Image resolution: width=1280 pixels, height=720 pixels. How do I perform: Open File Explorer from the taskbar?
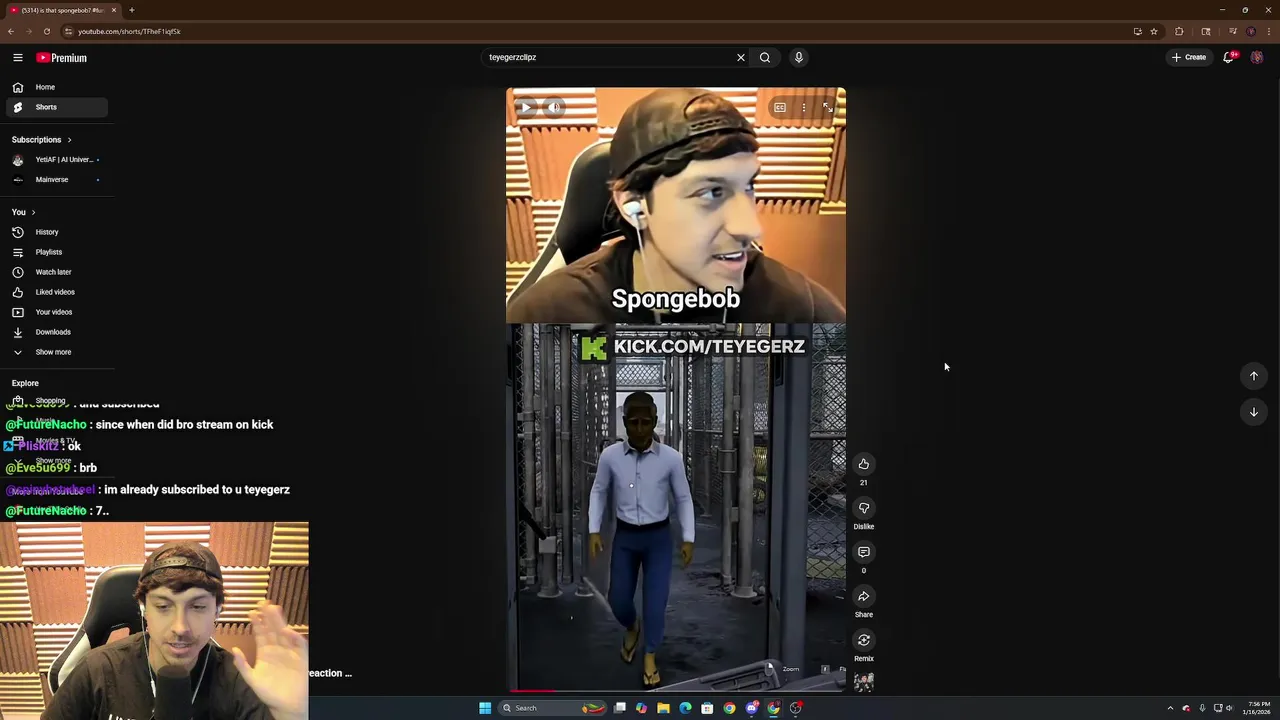[663, 708]
